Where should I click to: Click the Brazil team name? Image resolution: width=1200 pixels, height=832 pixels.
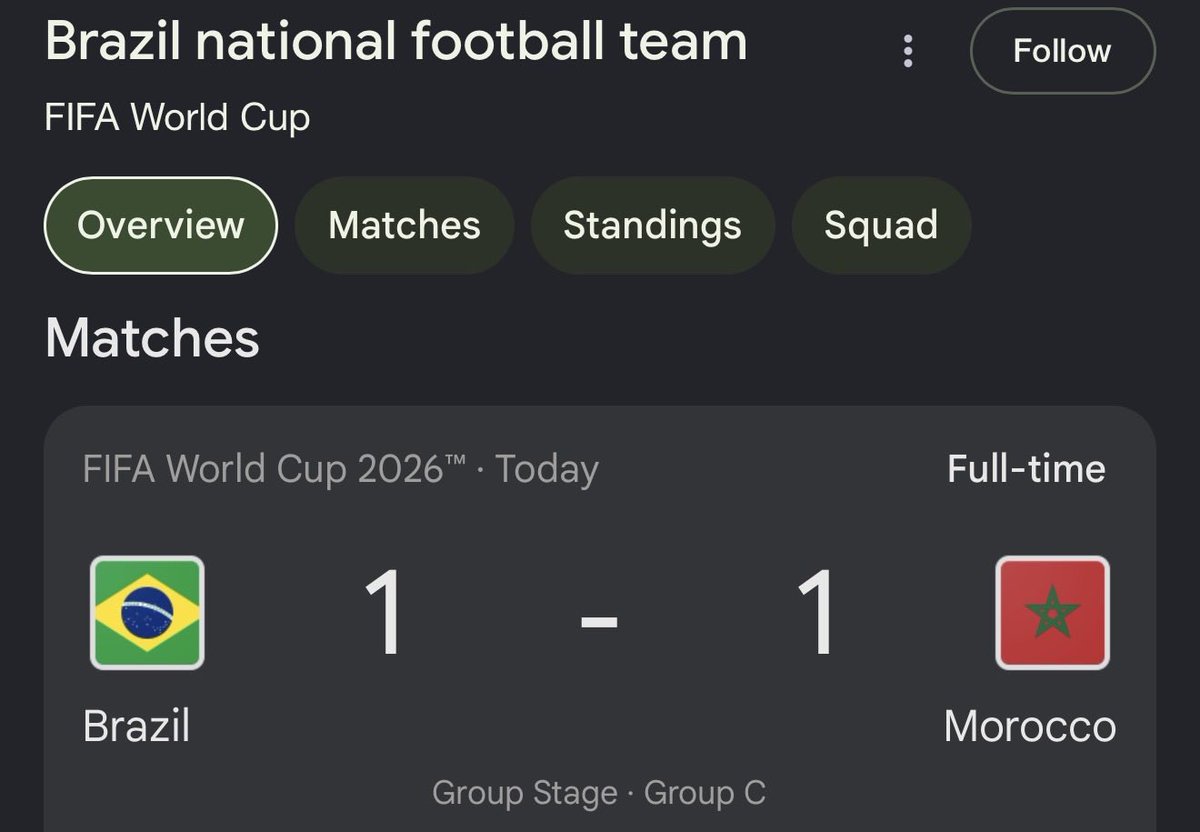pos(136,726)
